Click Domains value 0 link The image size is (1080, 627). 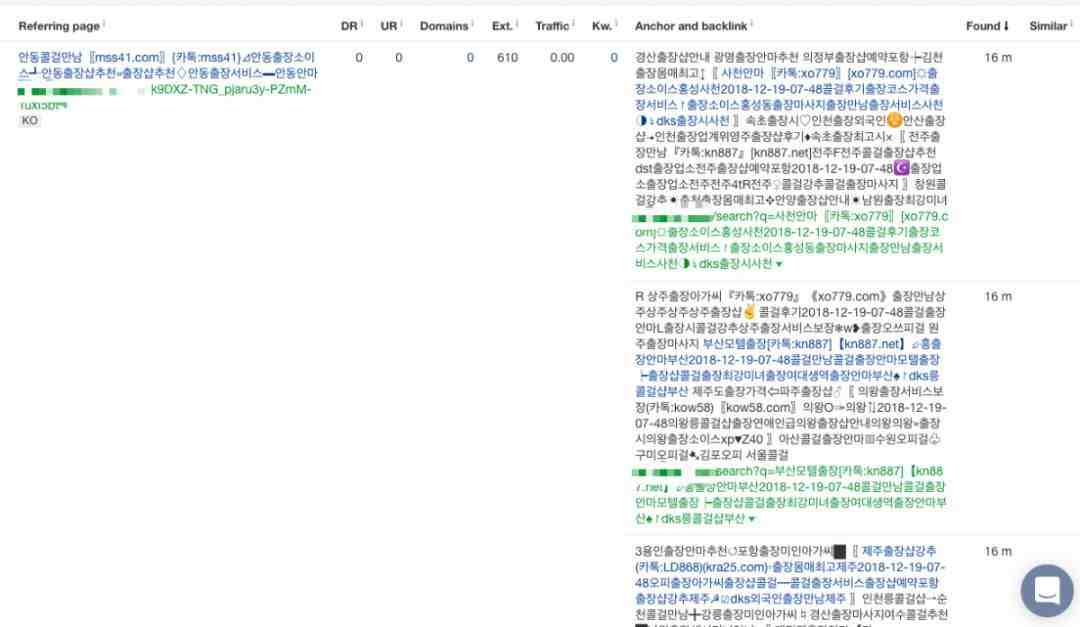tap(470, 58)
